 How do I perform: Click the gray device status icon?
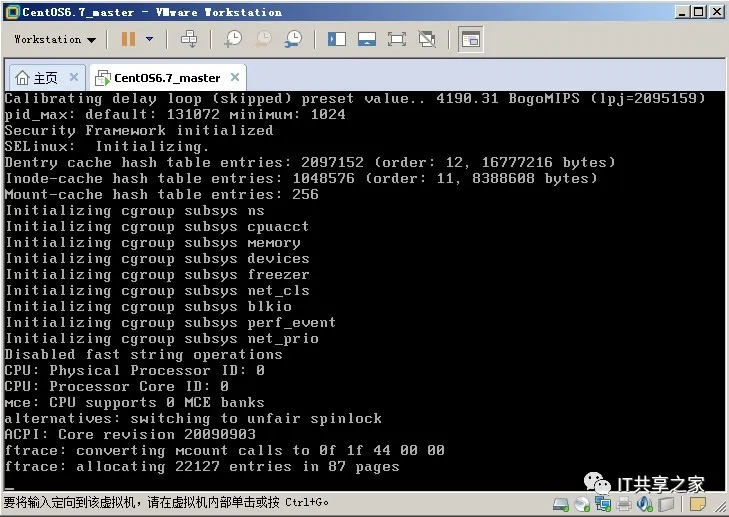pos(666,504)
